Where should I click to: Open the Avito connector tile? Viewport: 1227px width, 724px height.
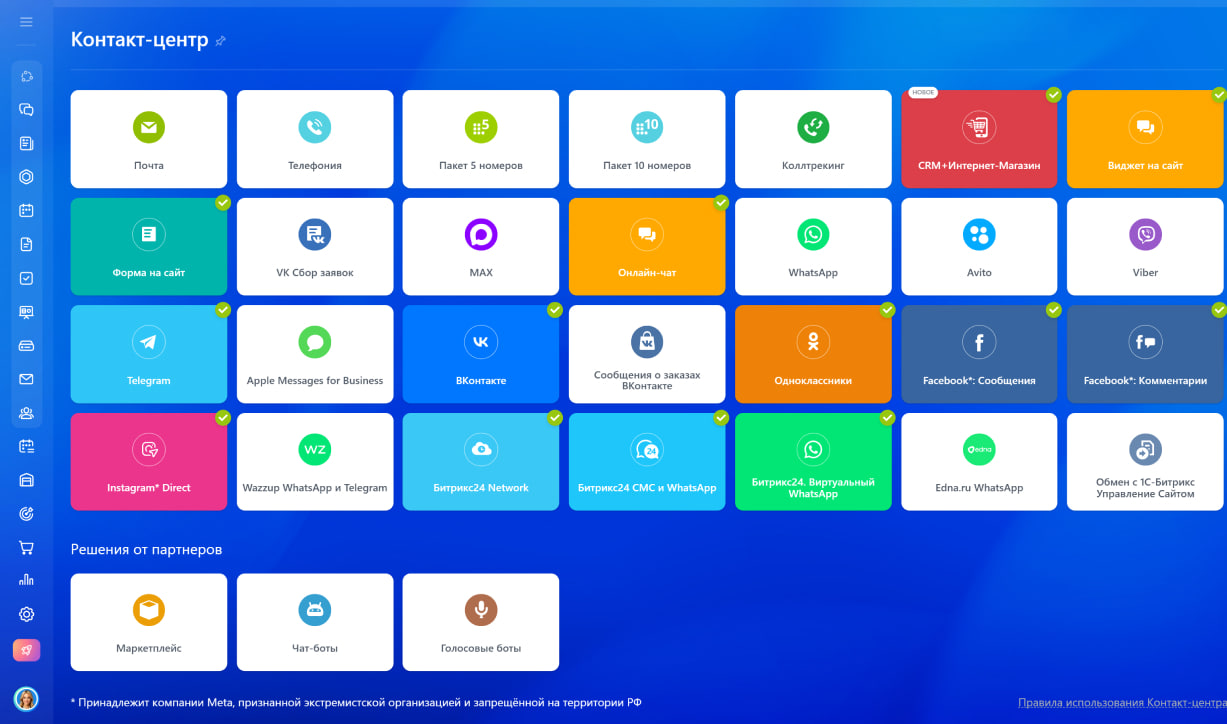tap(979, 246)
